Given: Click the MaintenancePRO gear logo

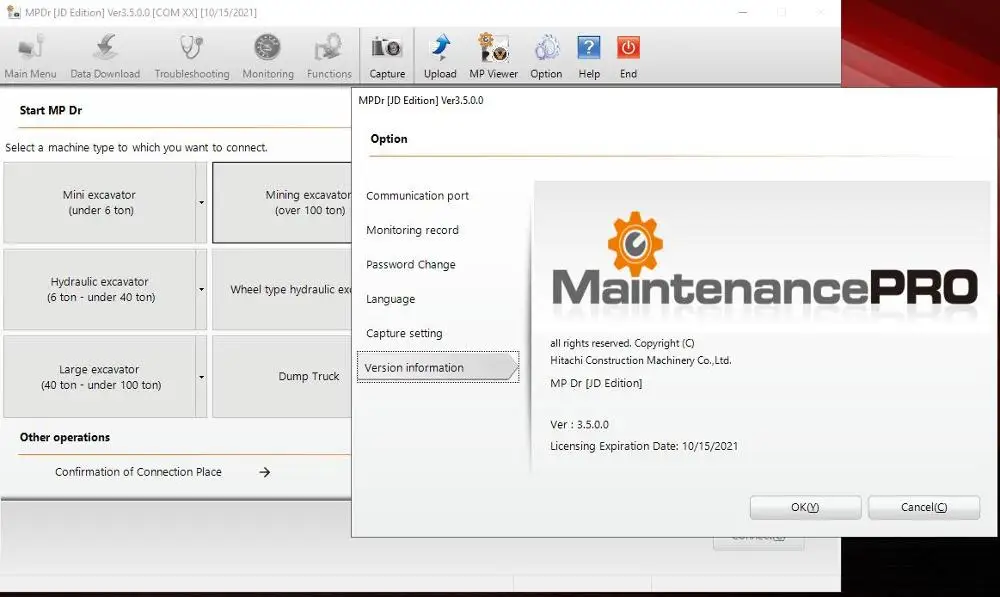Looking at the screenshot, I should 635,243.
